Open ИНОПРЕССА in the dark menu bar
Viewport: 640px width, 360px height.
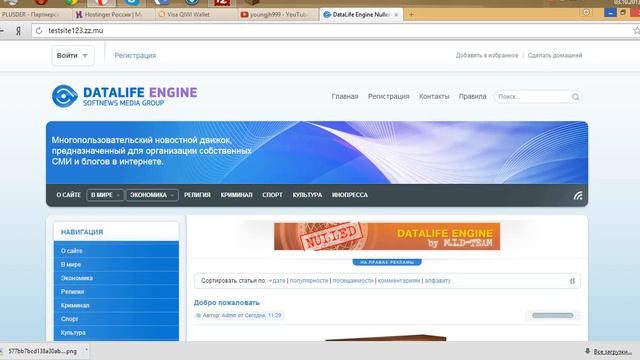pyautogui.click(x=350, y=195)
